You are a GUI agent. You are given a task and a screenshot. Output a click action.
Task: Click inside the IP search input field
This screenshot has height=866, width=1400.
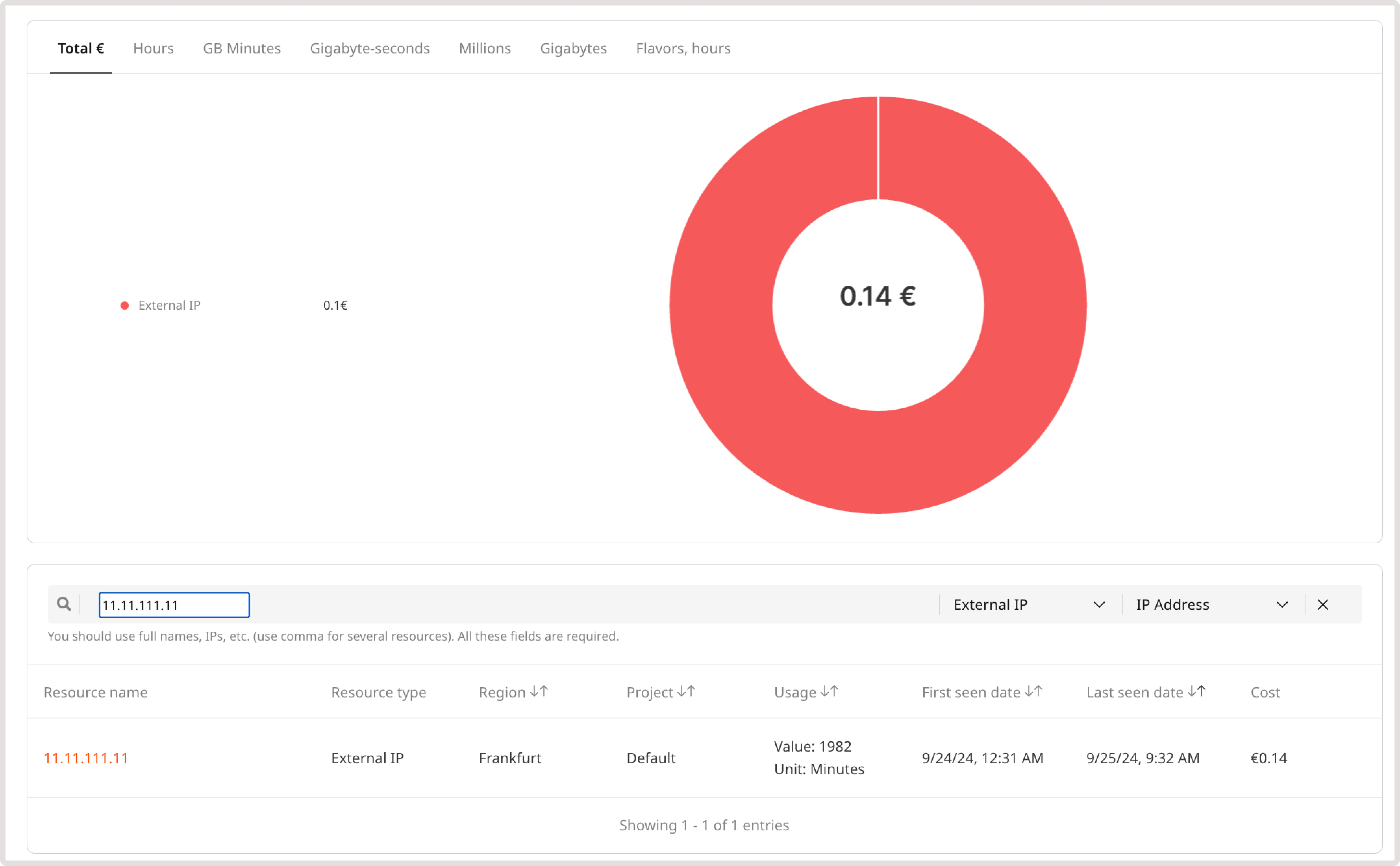click(x=174, y=604)
